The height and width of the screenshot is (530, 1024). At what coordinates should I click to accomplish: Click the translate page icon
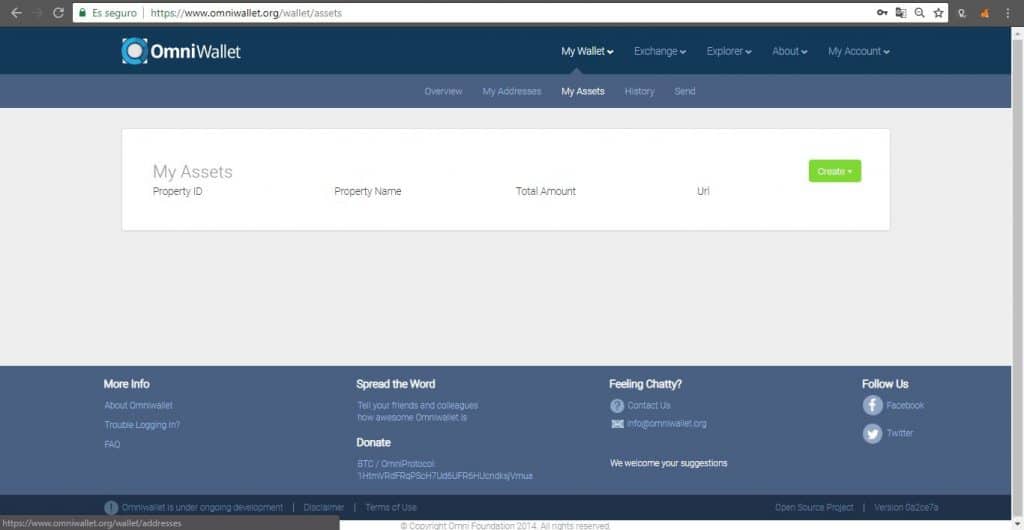pos(901,13)
